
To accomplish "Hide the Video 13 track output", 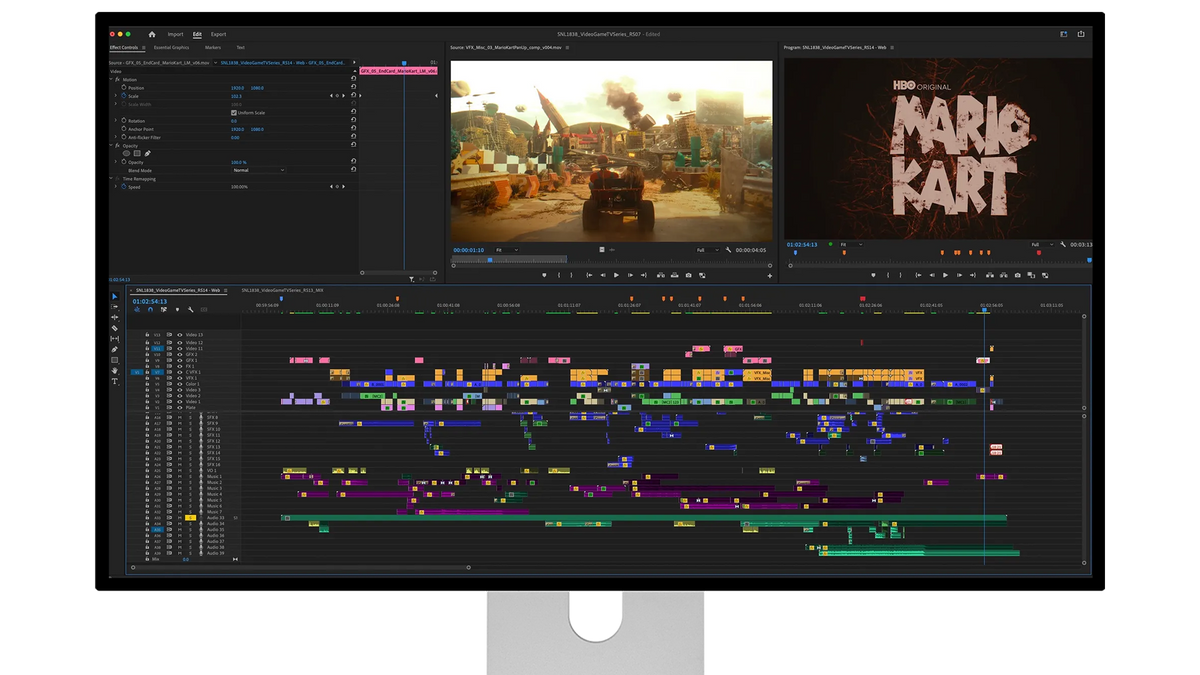I will point(180,335).
